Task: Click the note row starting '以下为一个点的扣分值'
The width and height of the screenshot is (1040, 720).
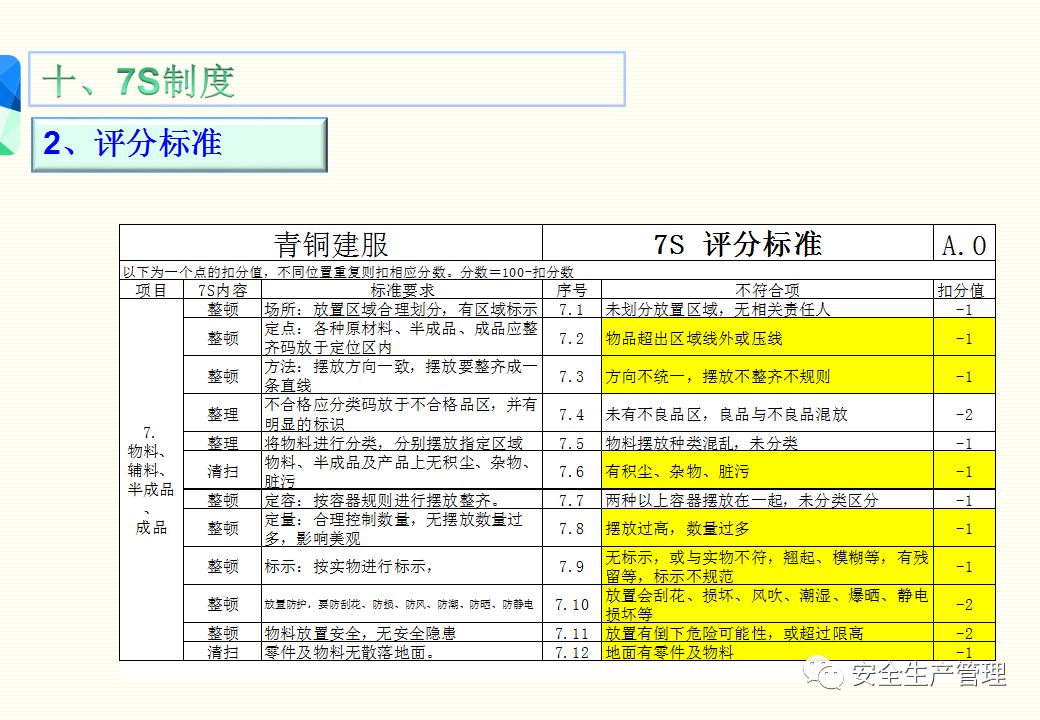Action: pos(557,271)
